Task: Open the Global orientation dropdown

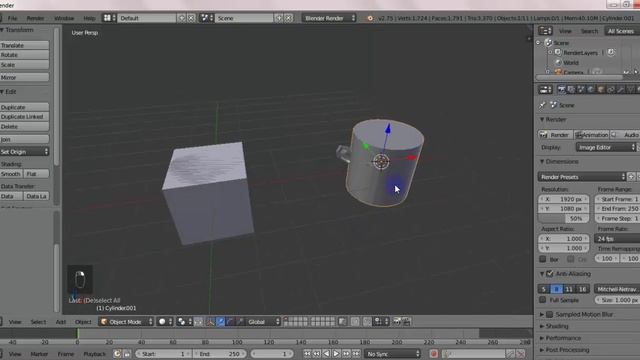Action: pos(263,322)
